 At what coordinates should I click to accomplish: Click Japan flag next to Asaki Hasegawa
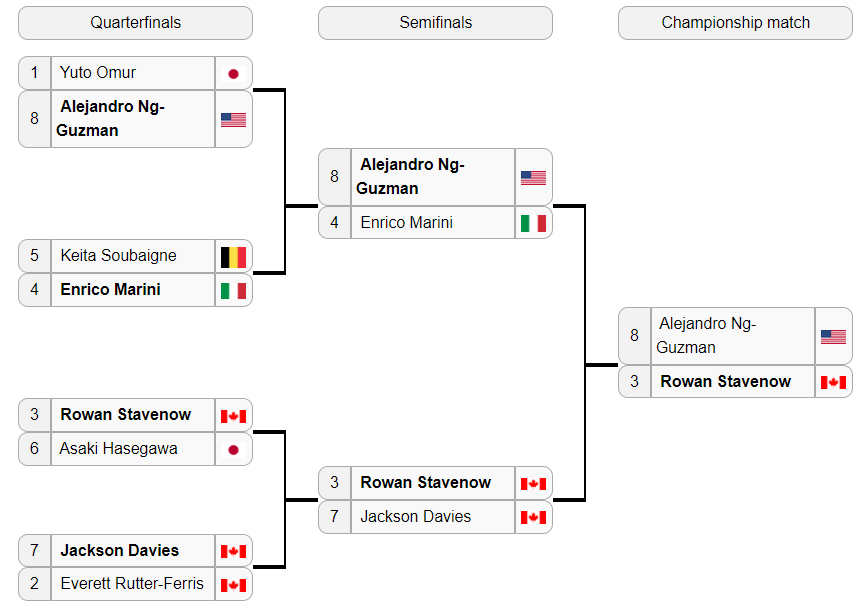tap(233, 450)
